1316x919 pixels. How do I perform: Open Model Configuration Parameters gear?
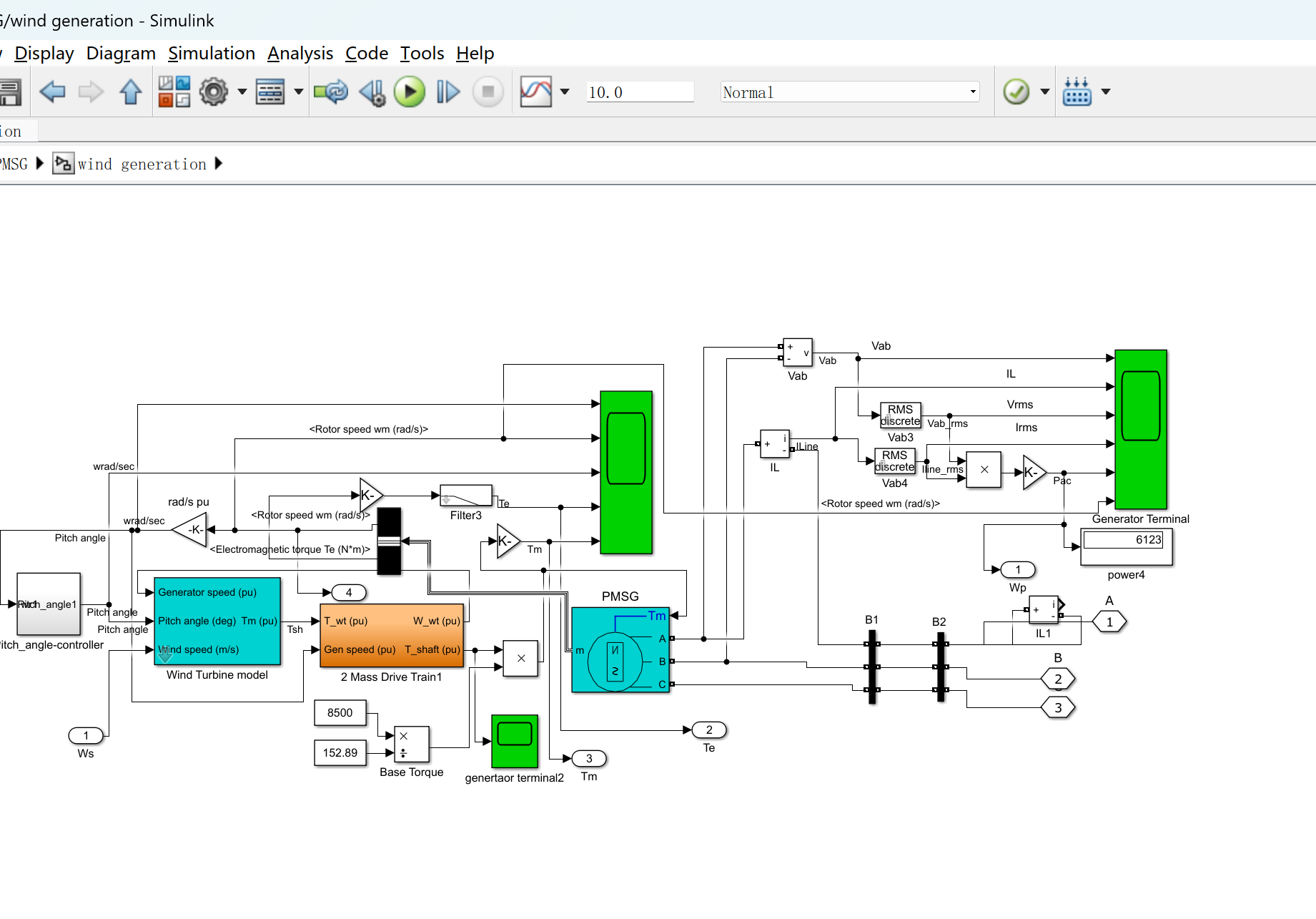coord(214,92)
